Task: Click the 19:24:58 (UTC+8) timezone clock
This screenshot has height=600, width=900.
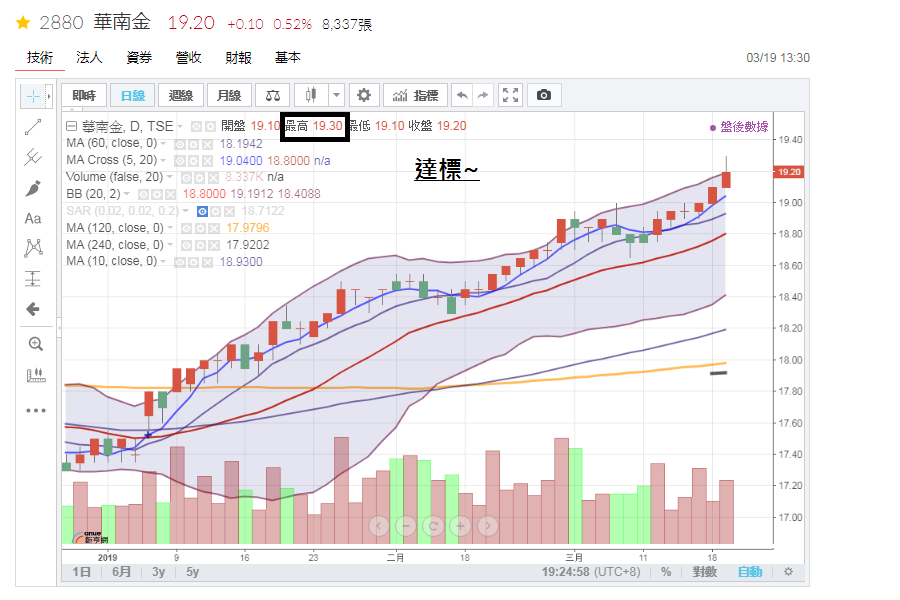Action: tap(591, 572)
